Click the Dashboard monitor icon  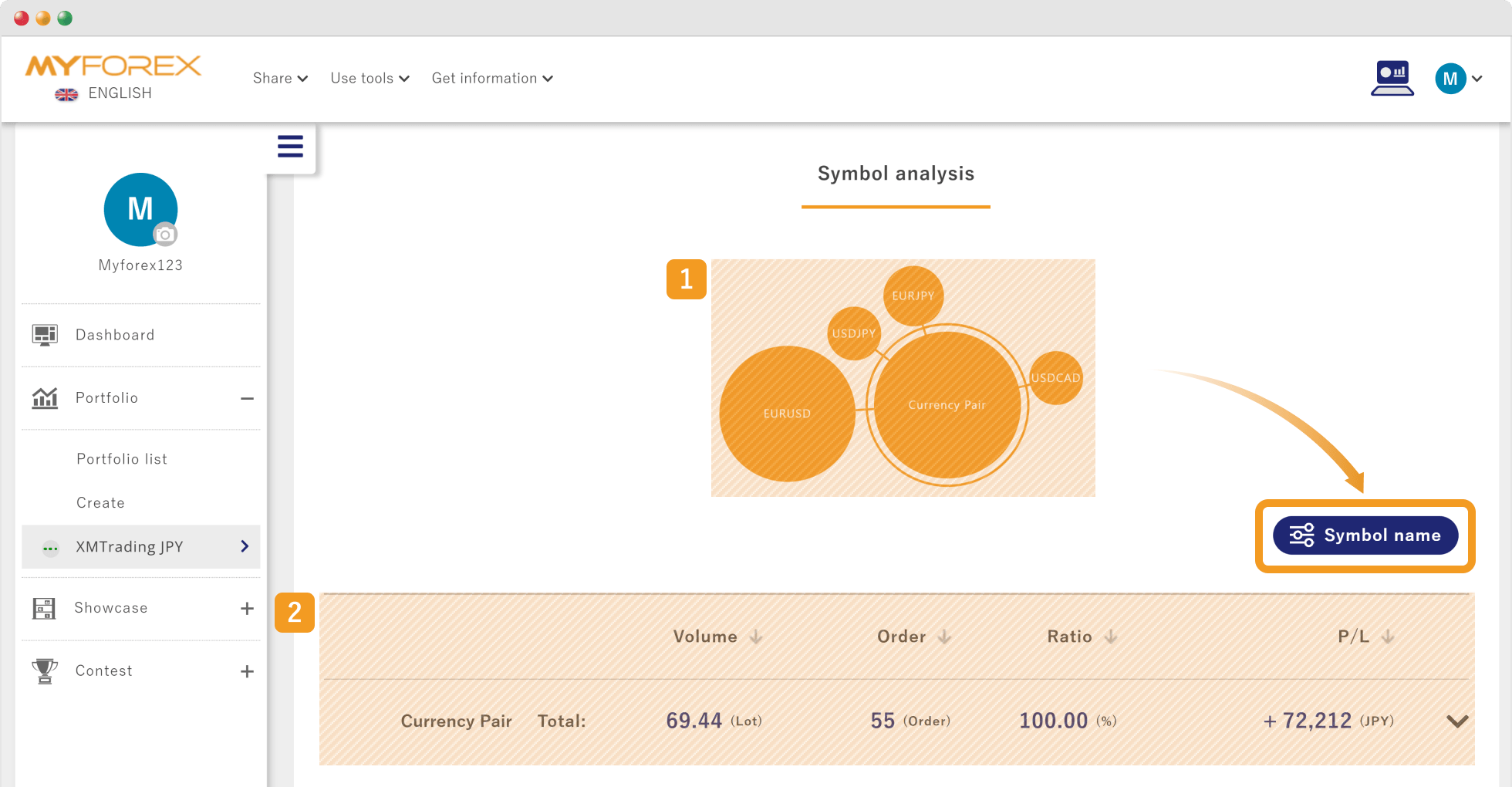[x=45, y=335]
